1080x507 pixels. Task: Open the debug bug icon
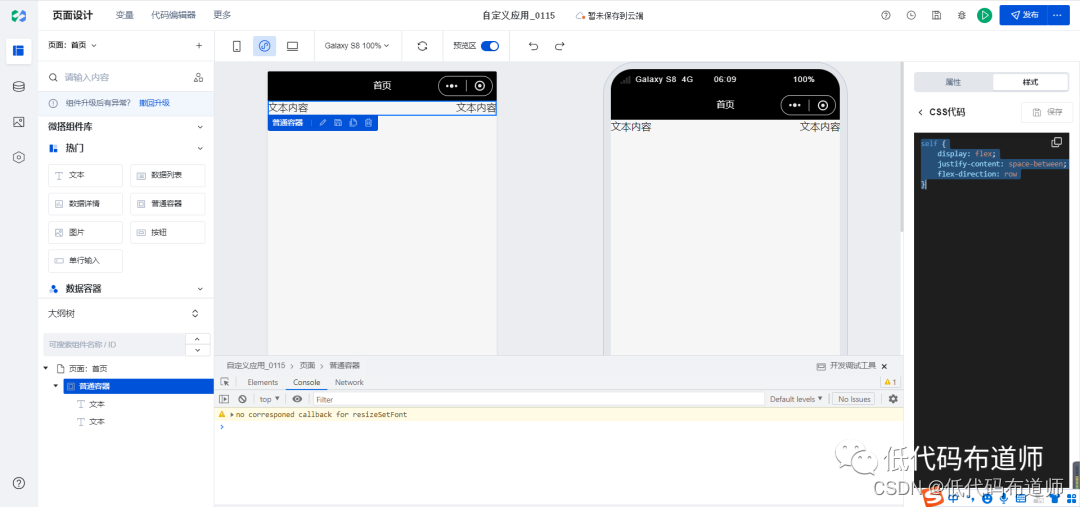(962, 15)
